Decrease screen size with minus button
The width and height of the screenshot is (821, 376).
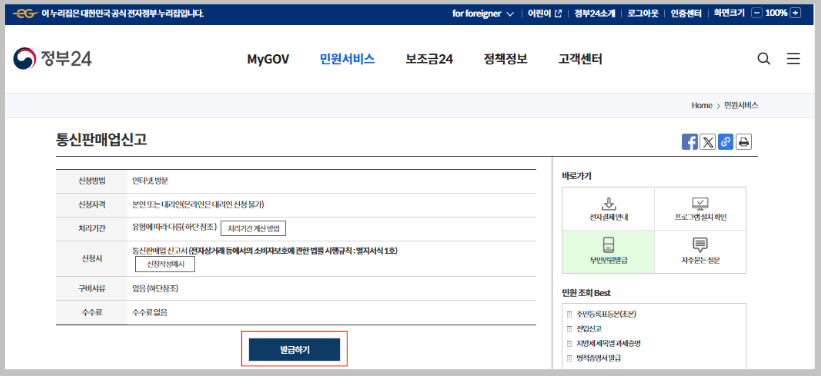click(757, 13)
